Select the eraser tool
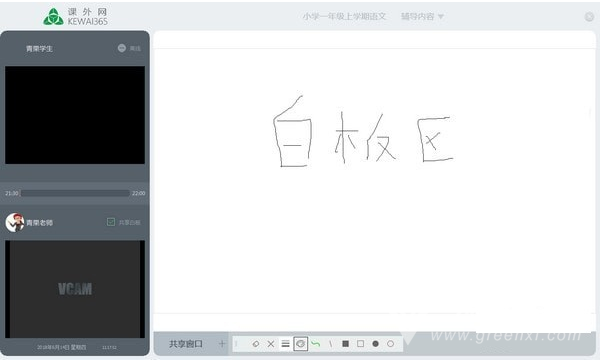The width and height of the screenshot is (600, 362). click(256, 344)
